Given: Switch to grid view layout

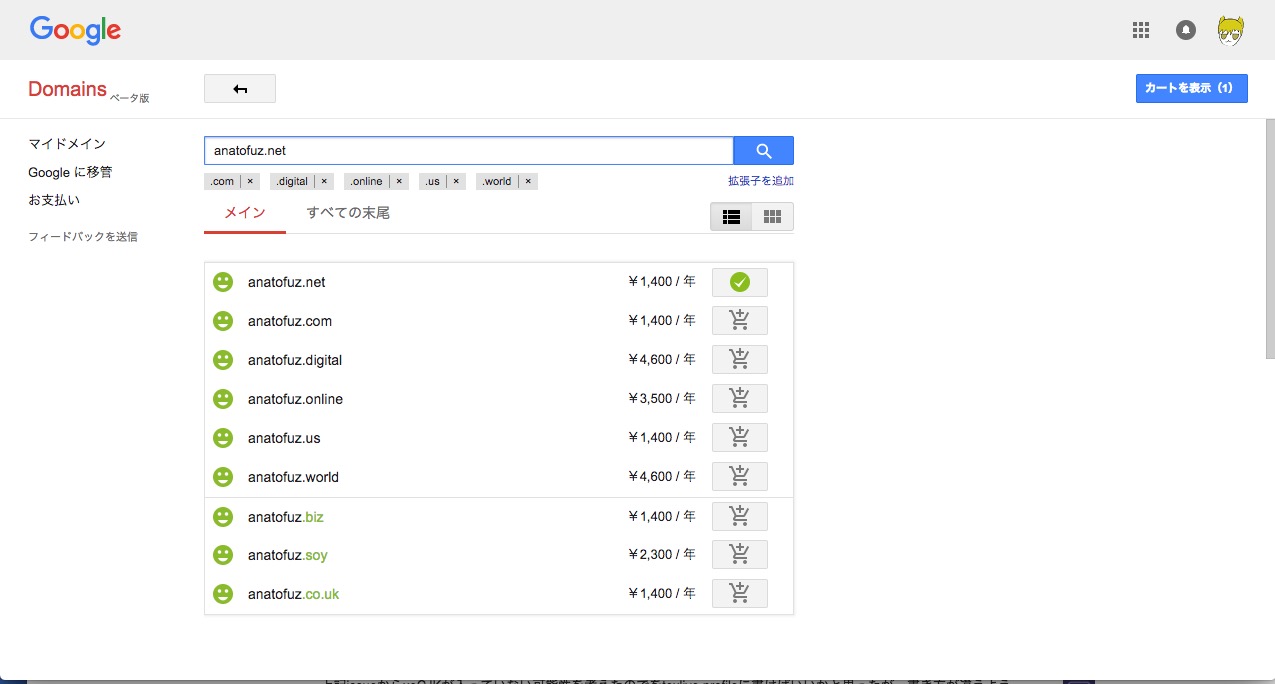Looking at the screenshot, I should [772, 217].
